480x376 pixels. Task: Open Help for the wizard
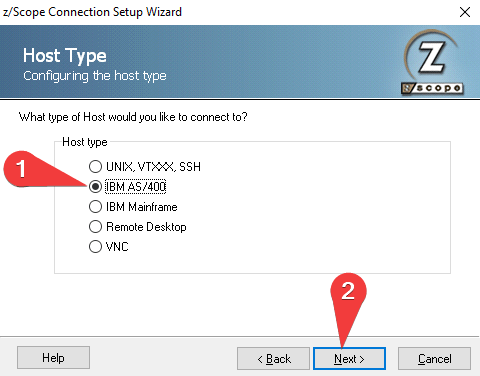point(53,358)
